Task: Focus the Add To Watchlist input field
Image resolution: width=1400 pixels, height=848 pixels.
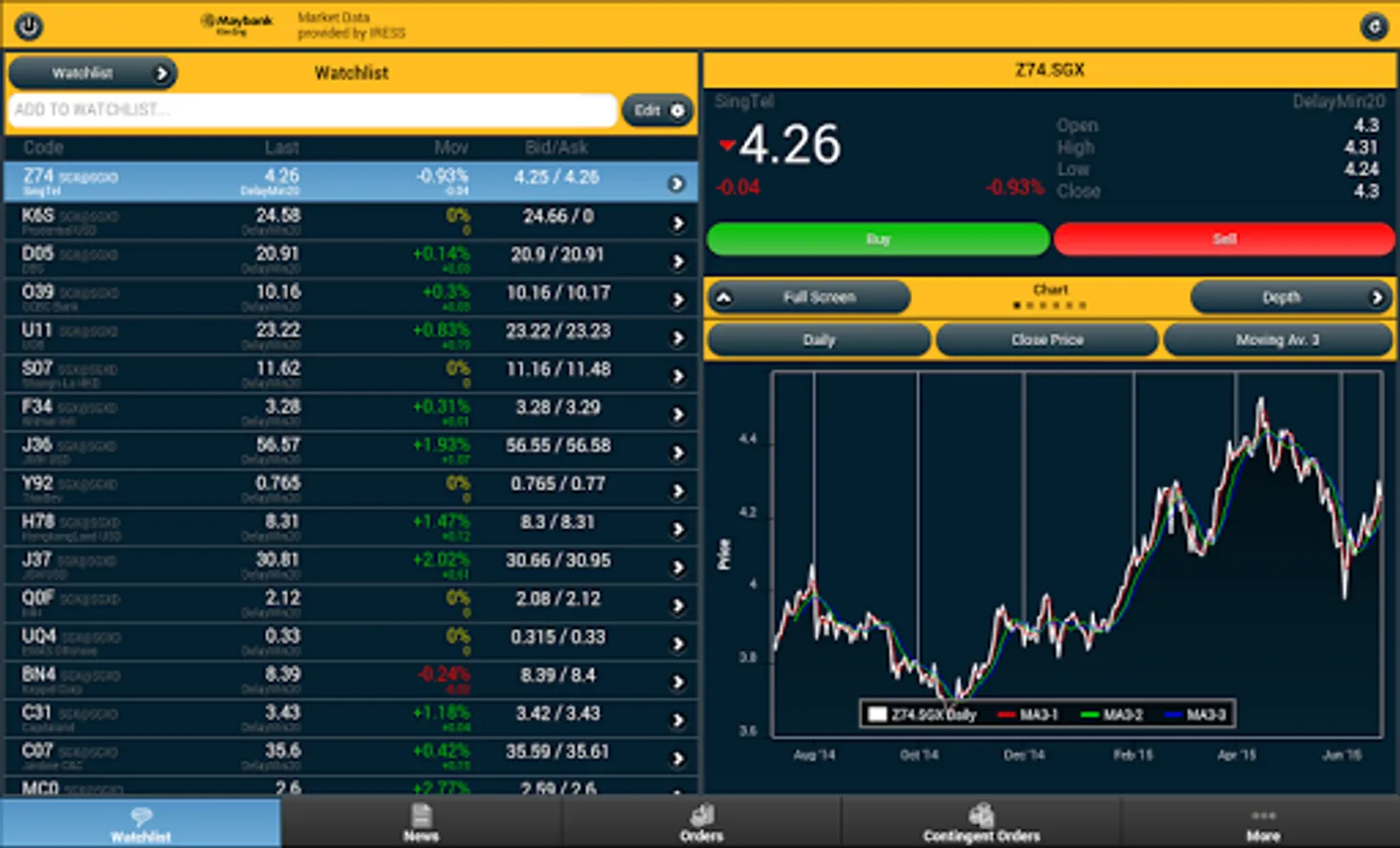Action: [x=312, y=110]
